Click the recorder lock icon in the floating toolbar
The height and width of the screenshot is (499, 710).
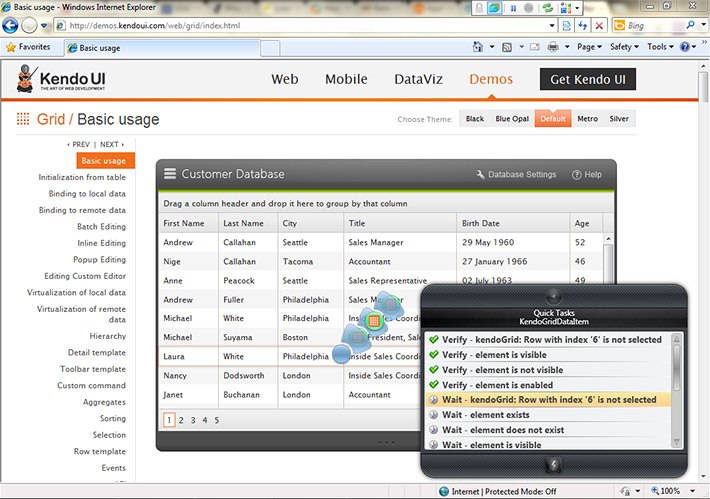coord(479,8)
